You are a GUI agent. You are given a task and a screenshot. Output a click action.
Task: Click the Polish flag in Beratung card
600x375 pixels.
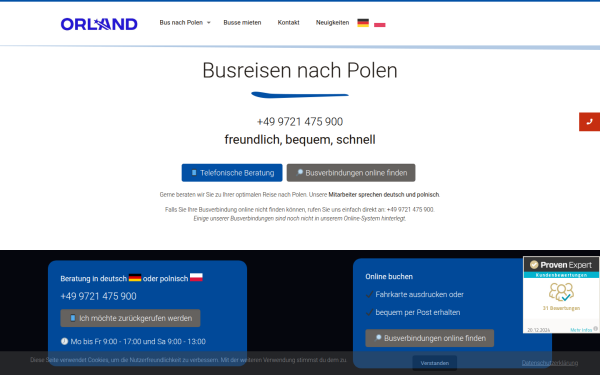[x=196, y=277]
